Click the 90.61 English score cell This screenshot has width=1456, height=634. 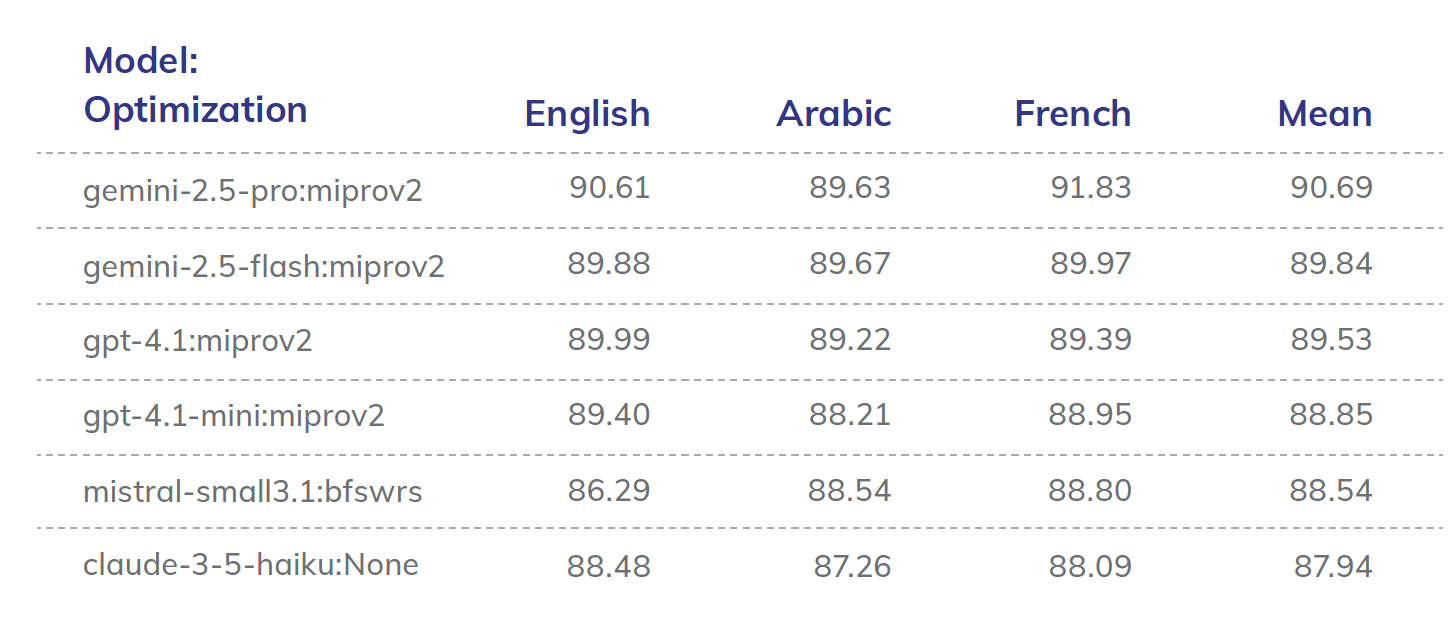pos(610,188)
